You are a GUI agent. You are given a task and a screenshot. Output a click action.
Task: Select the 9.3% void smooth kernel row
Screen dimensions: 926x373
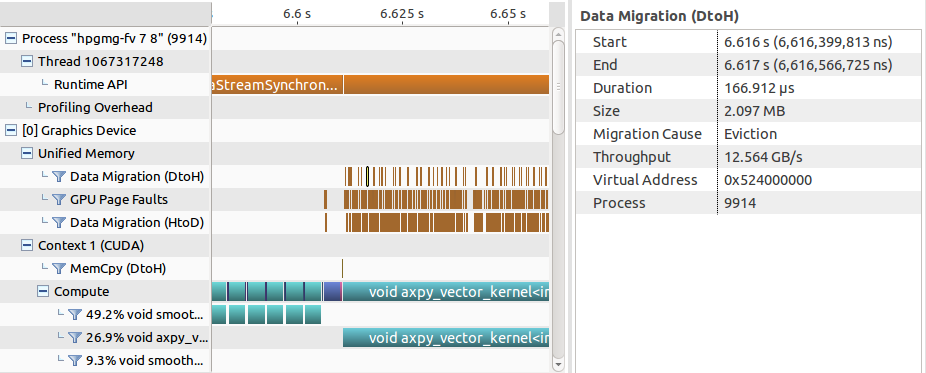pyautogui.click(x=144, y=360)
